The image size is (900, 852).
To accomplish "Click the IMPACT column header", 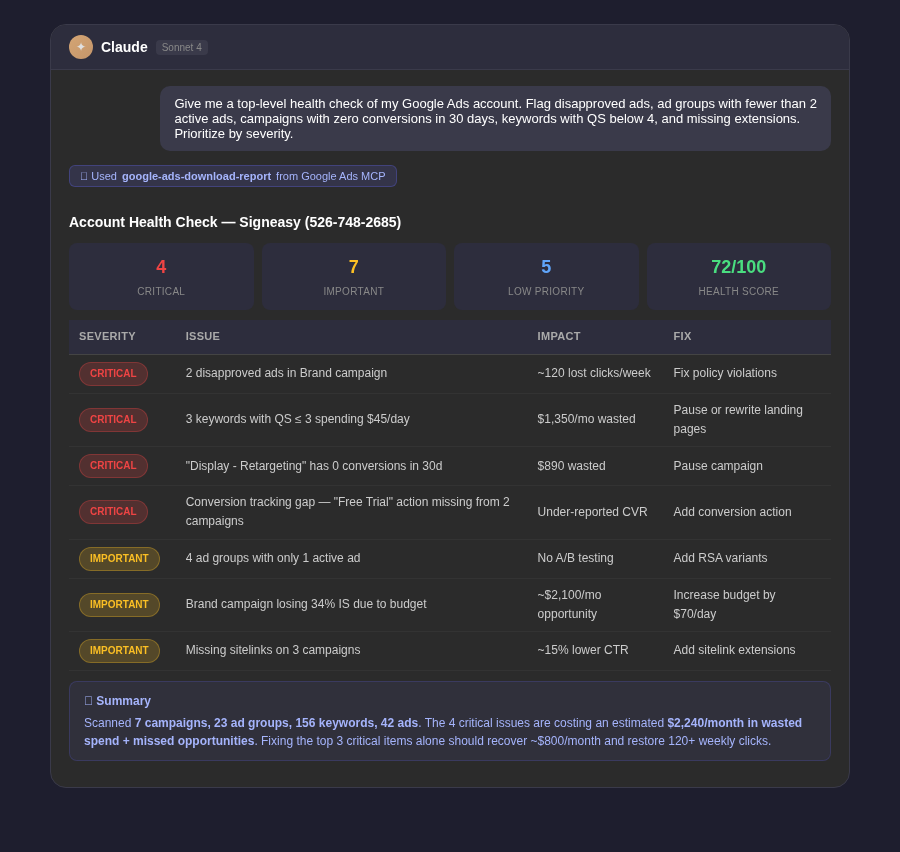I will tap(559, 336).
